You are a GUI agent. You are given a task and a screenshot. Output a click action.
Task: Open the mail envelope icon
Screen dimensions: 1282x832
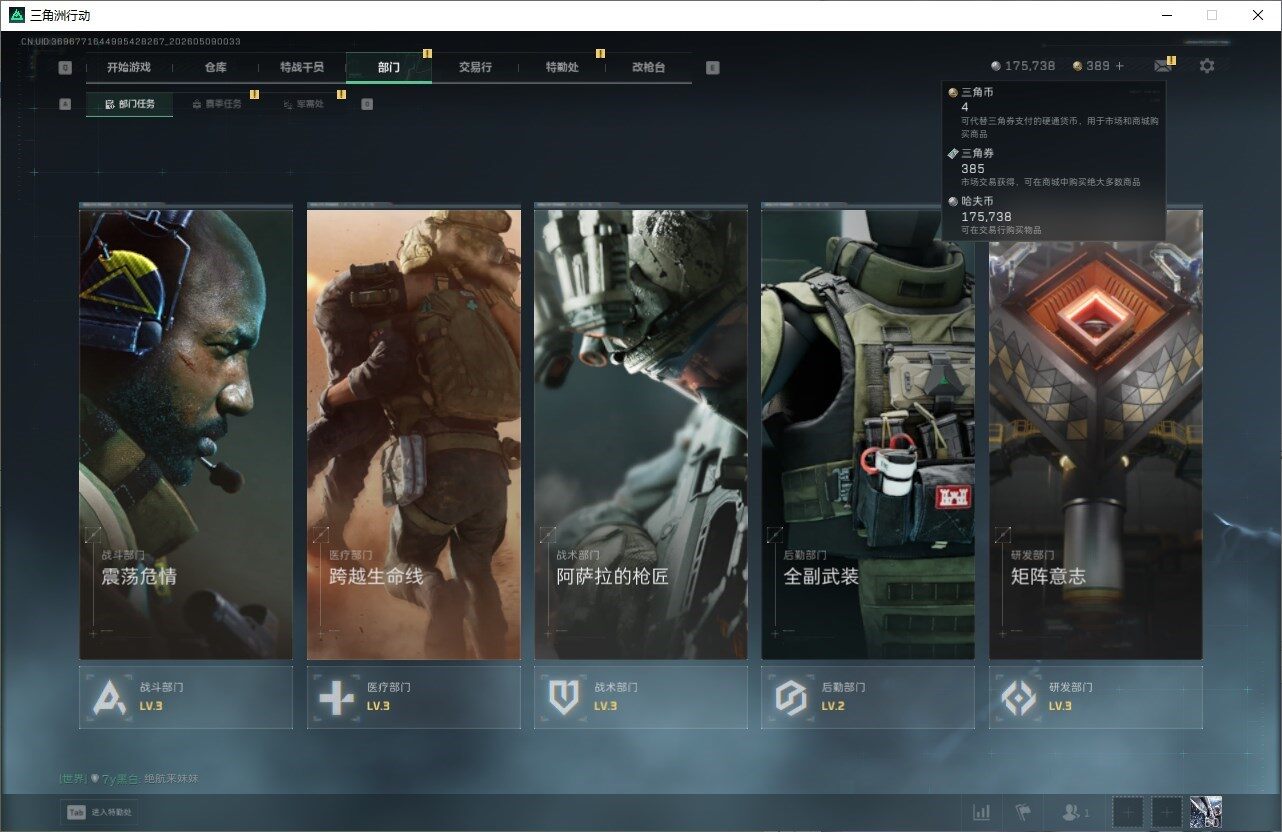[x=1162, y=66]
